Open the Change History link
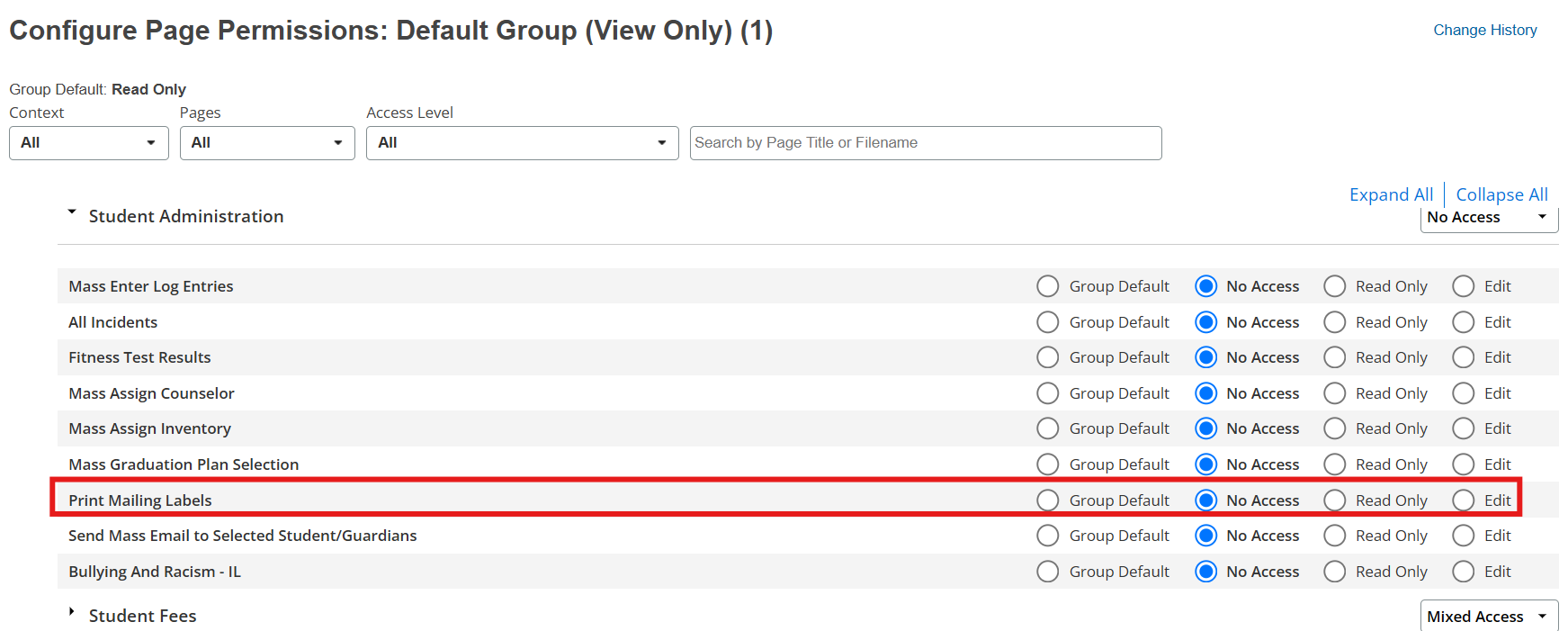Viewport: 1568px width, 631px height. click(x=1484, y=30)
